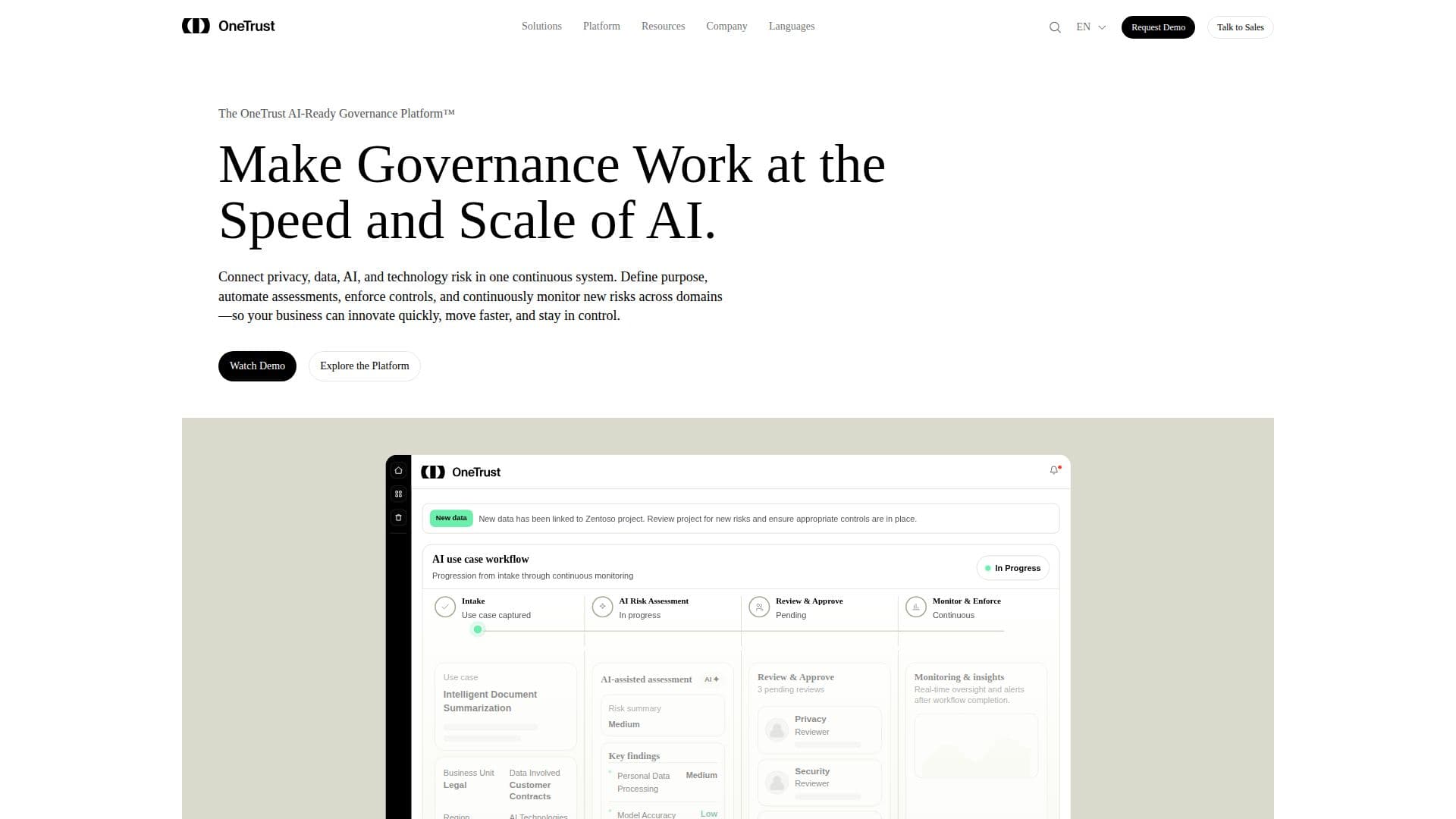Screen dimensions: 1456x819
Task: Open the Resources menu
Action: pos(663,26)
